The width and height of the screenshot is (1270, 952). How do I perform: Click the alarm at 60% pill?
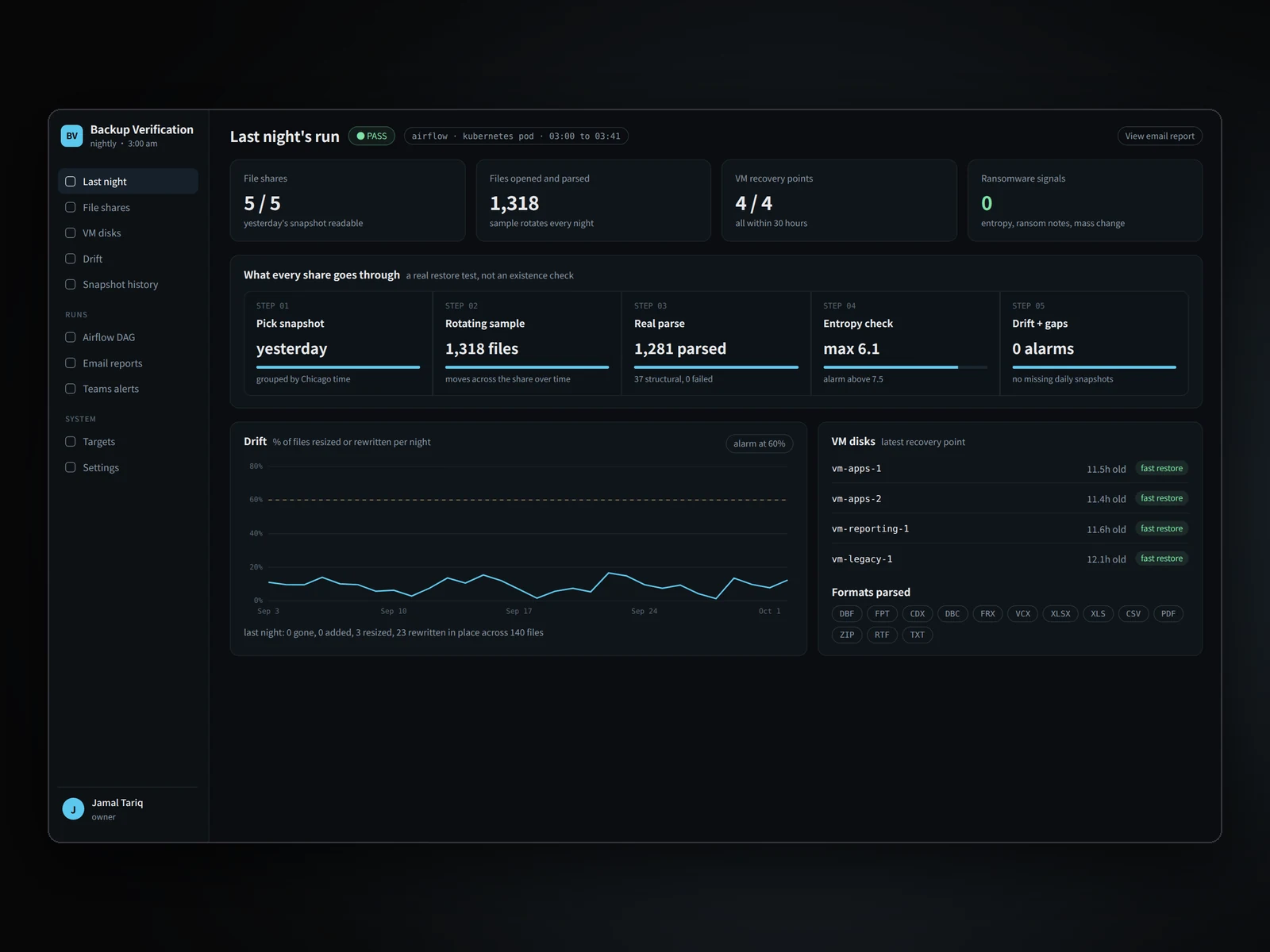click(759, 443)
